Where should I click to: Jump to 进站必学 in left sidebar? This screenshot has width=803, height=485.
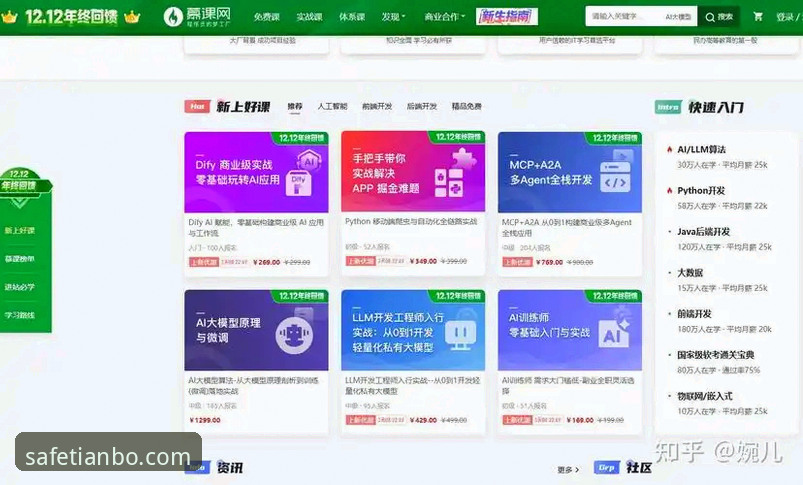19,287
